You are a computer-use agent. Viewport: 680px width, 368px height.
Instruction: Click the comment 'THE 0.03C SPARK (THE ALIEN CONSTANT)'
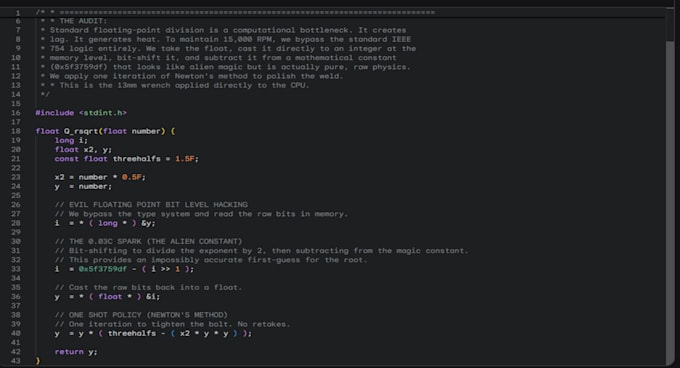click(x=156, y=241)
